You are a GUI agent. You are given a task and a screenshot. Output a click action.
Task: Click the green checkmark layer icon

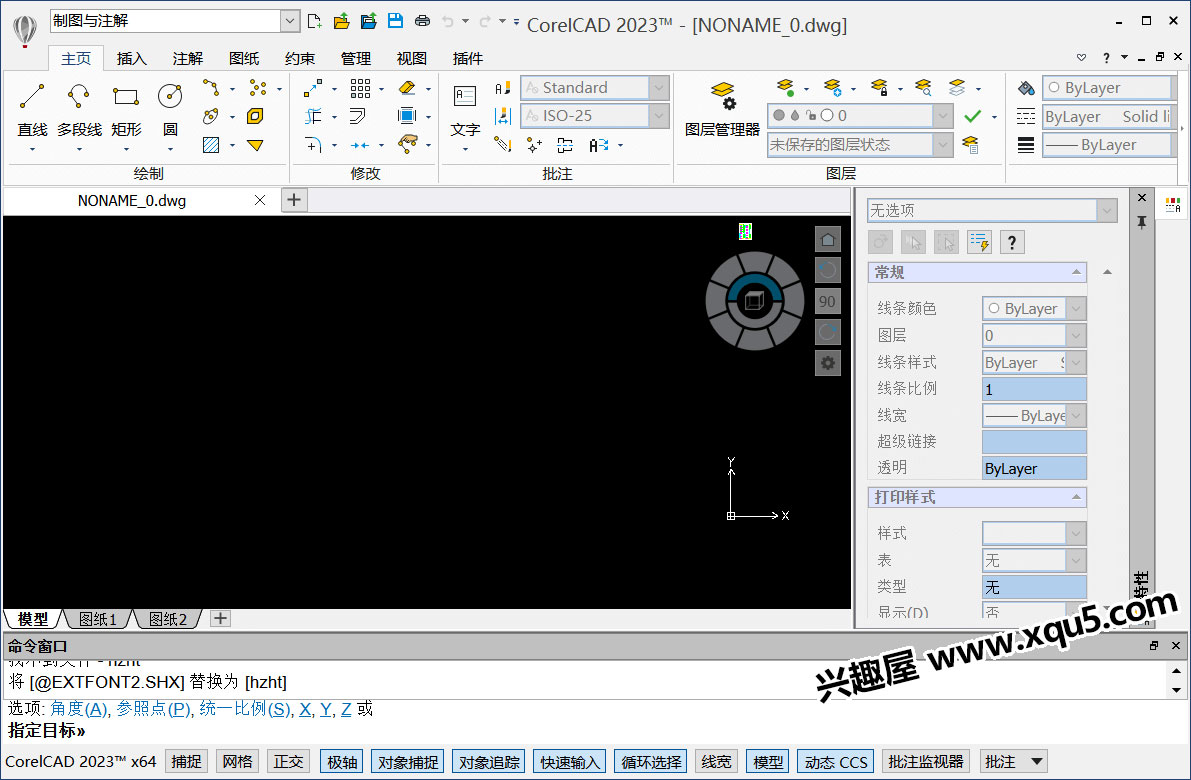point(972,116)
